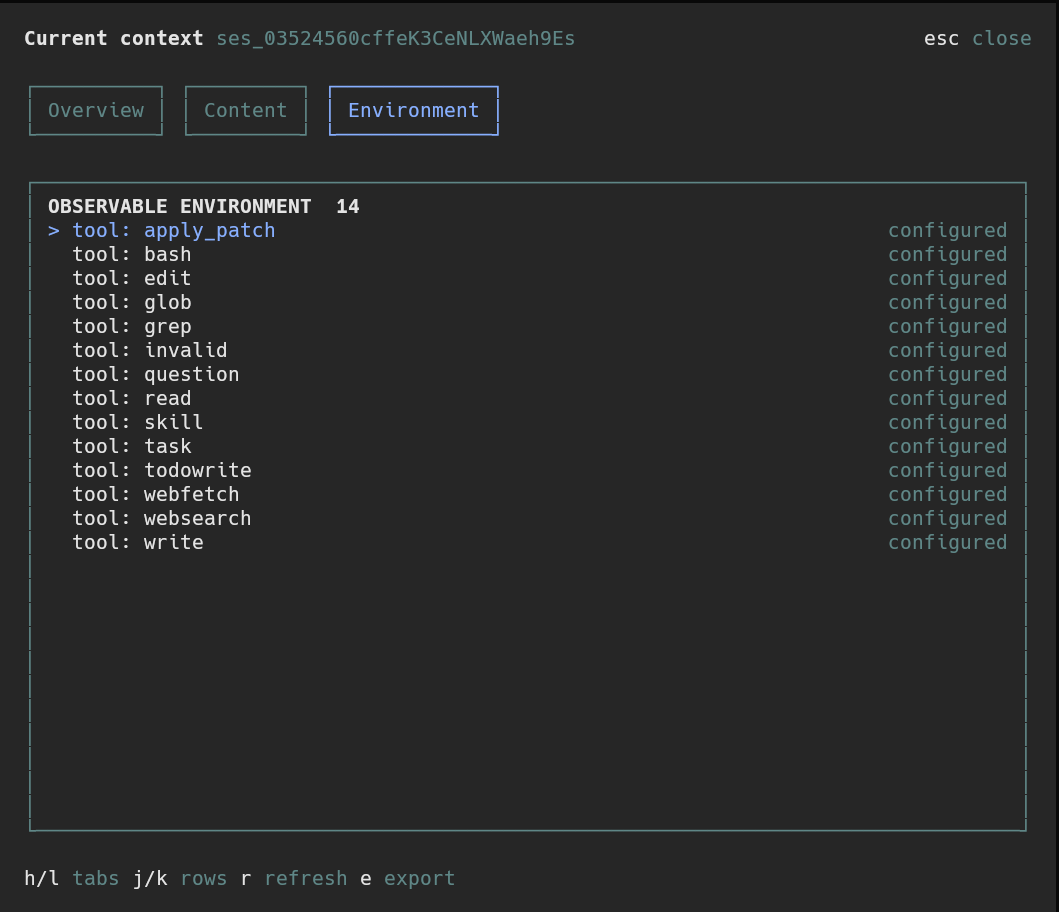
Task: Select the tool: skill row
Action: click(527, 422)
